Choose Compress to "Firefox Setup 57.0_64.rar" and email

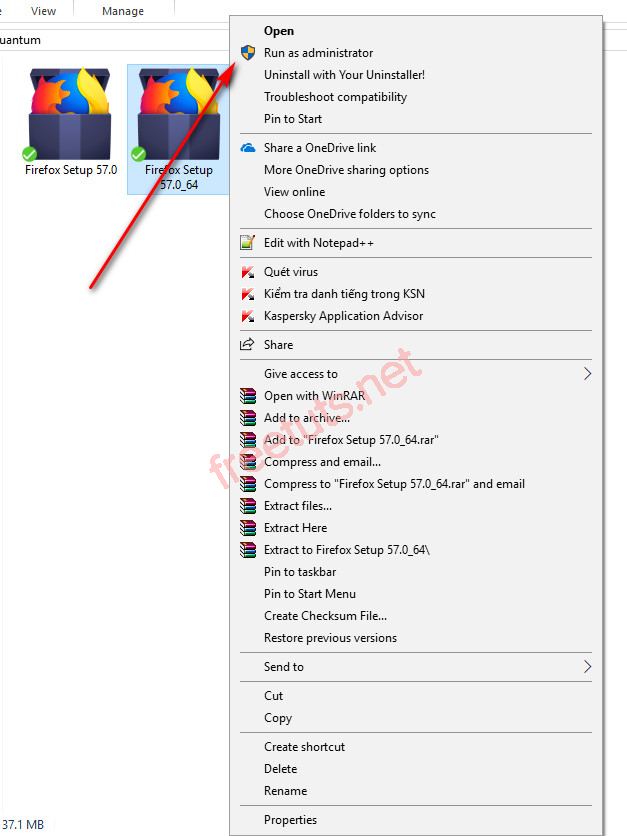tap(416, 484)
